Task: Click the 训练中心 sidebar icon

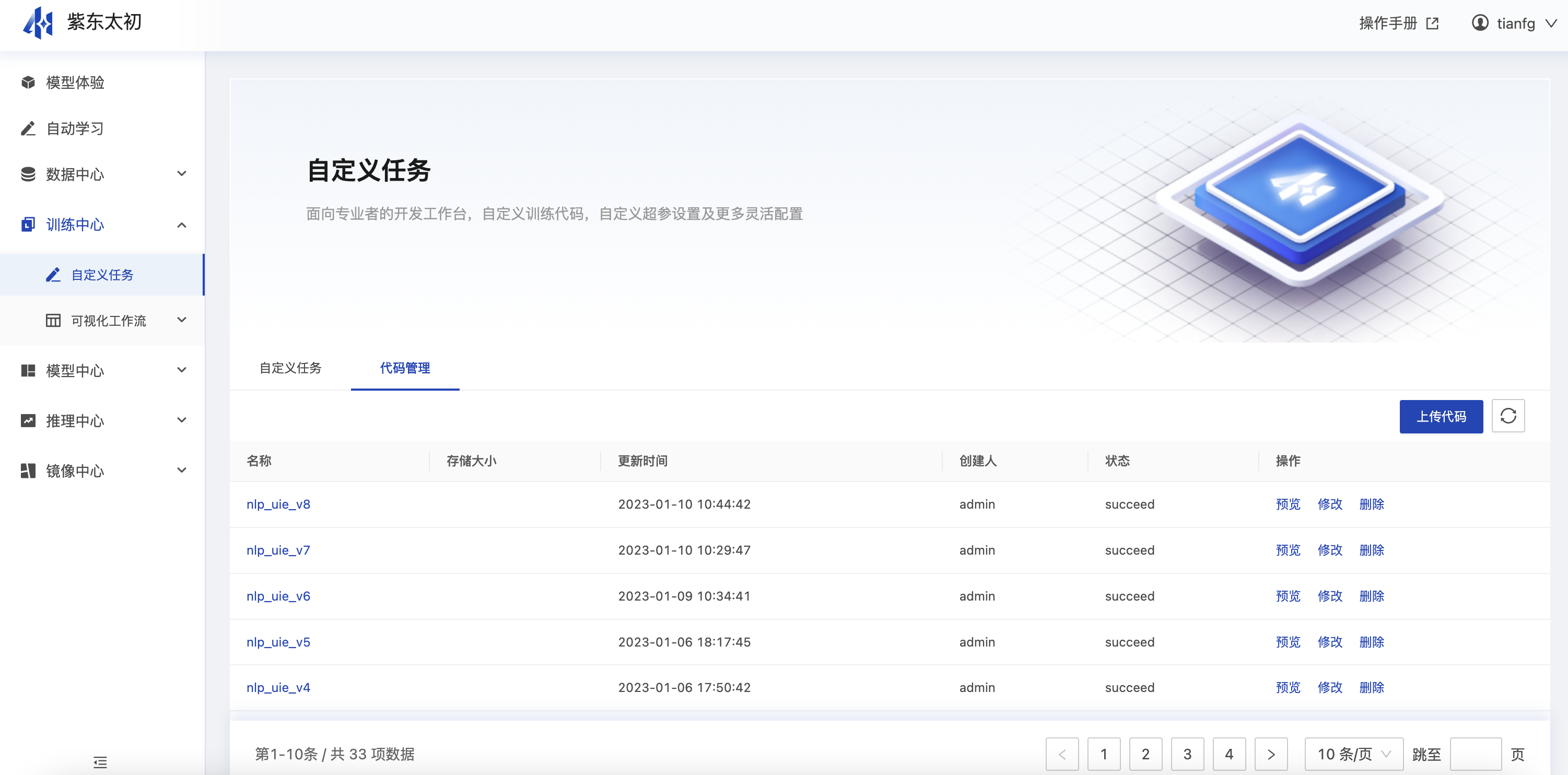Action: click(28, 225)
